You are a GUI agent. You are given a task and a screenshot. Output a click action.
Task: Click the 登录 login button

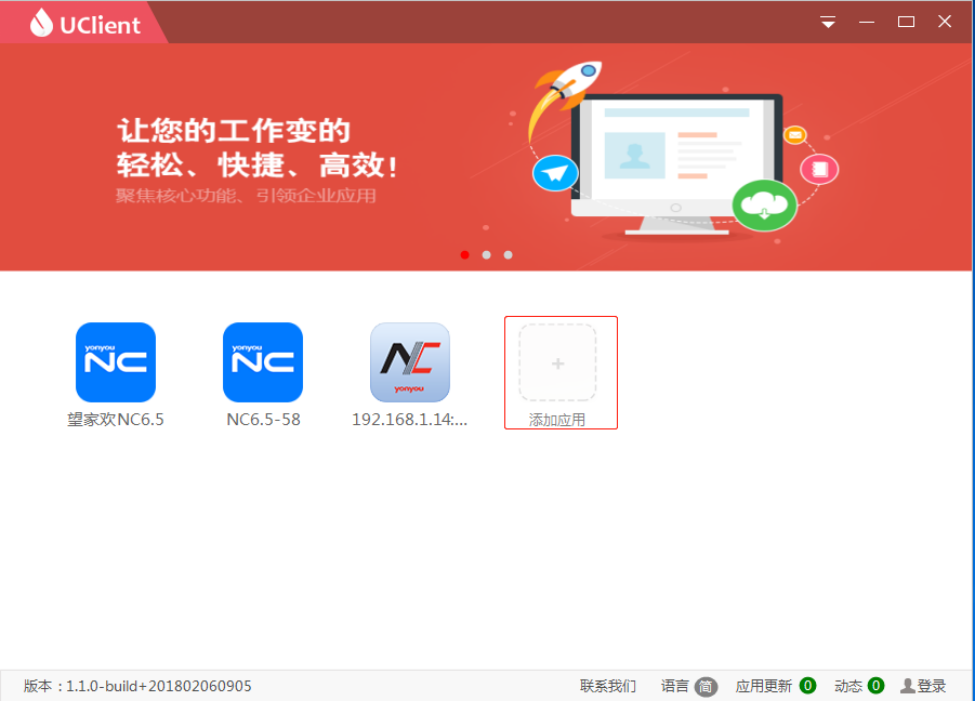click(x=923, y=686)
